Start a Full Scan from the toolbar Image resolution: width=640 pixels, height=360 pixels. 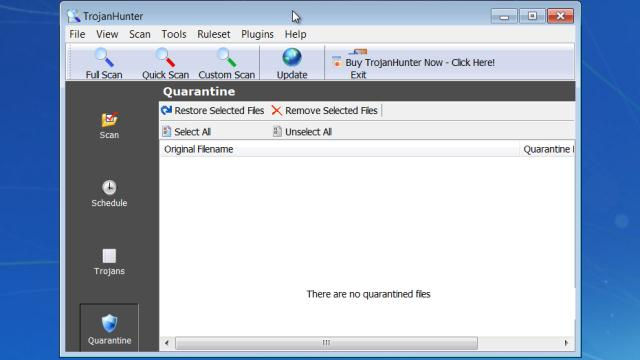104,63
